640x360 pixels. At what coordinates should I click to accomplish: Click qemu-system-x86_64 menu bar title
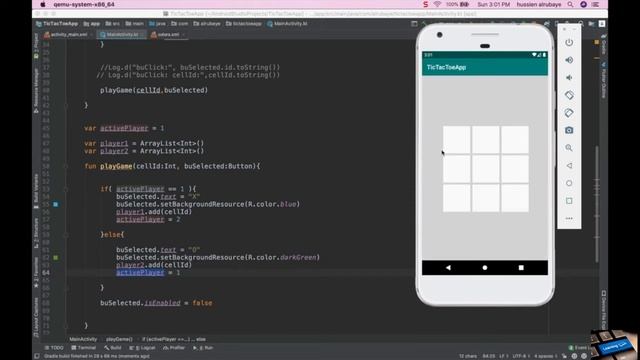[84, 4]
